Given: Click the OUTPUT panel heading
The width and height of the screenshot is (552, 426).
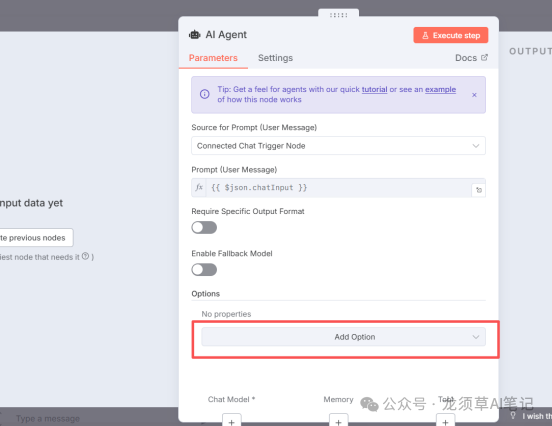Looking at the screenshot, I should (530, 51).
